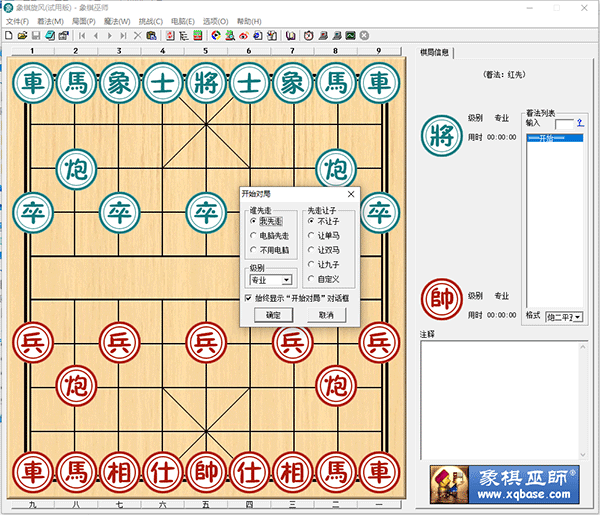Click the clipboard paste toolbar icon
The image size is (600, 515).
click(x=151, y=36)
